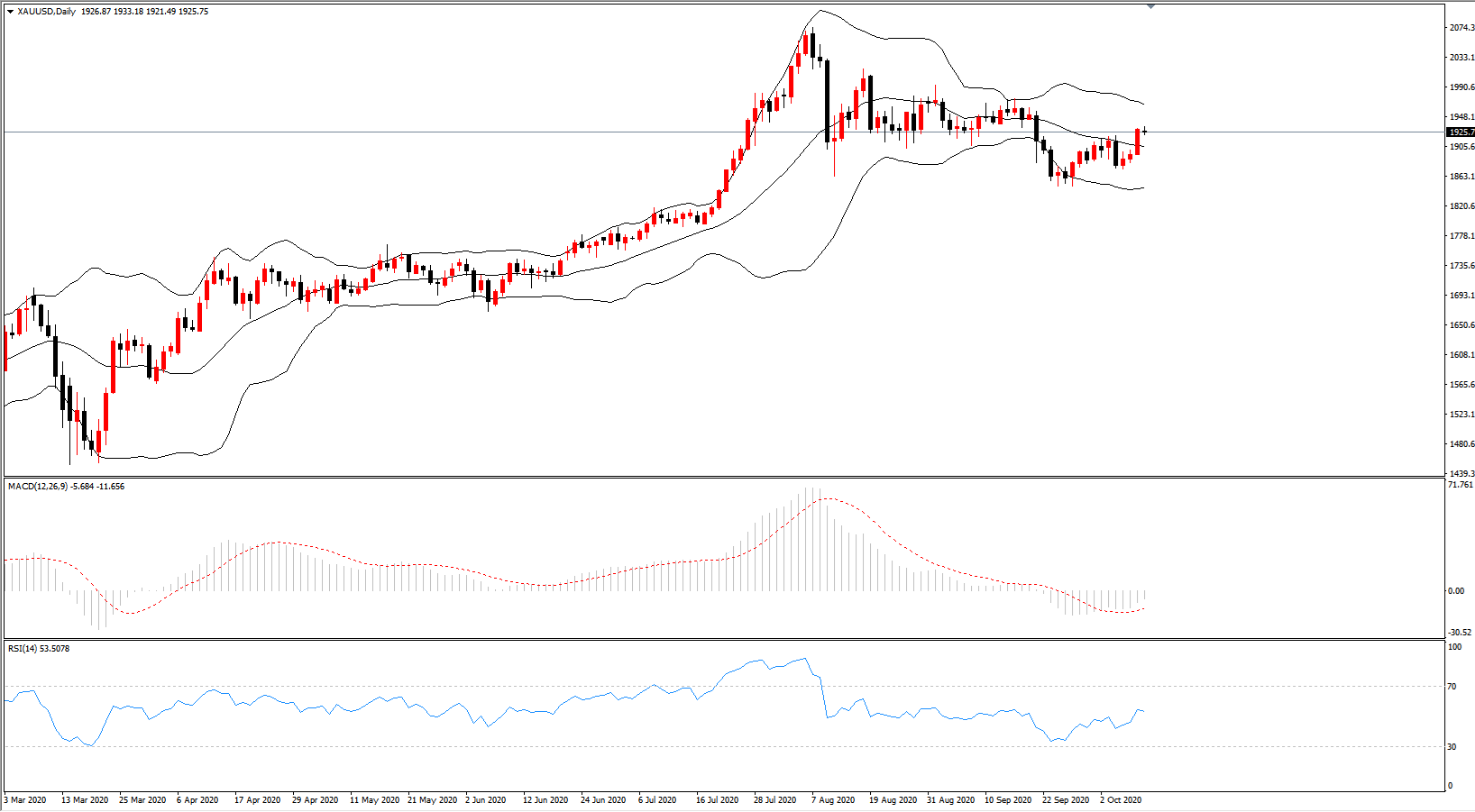
Task: Open the one-click trading arrow beside XAUUSD,Daily
Action: (10, 12)
